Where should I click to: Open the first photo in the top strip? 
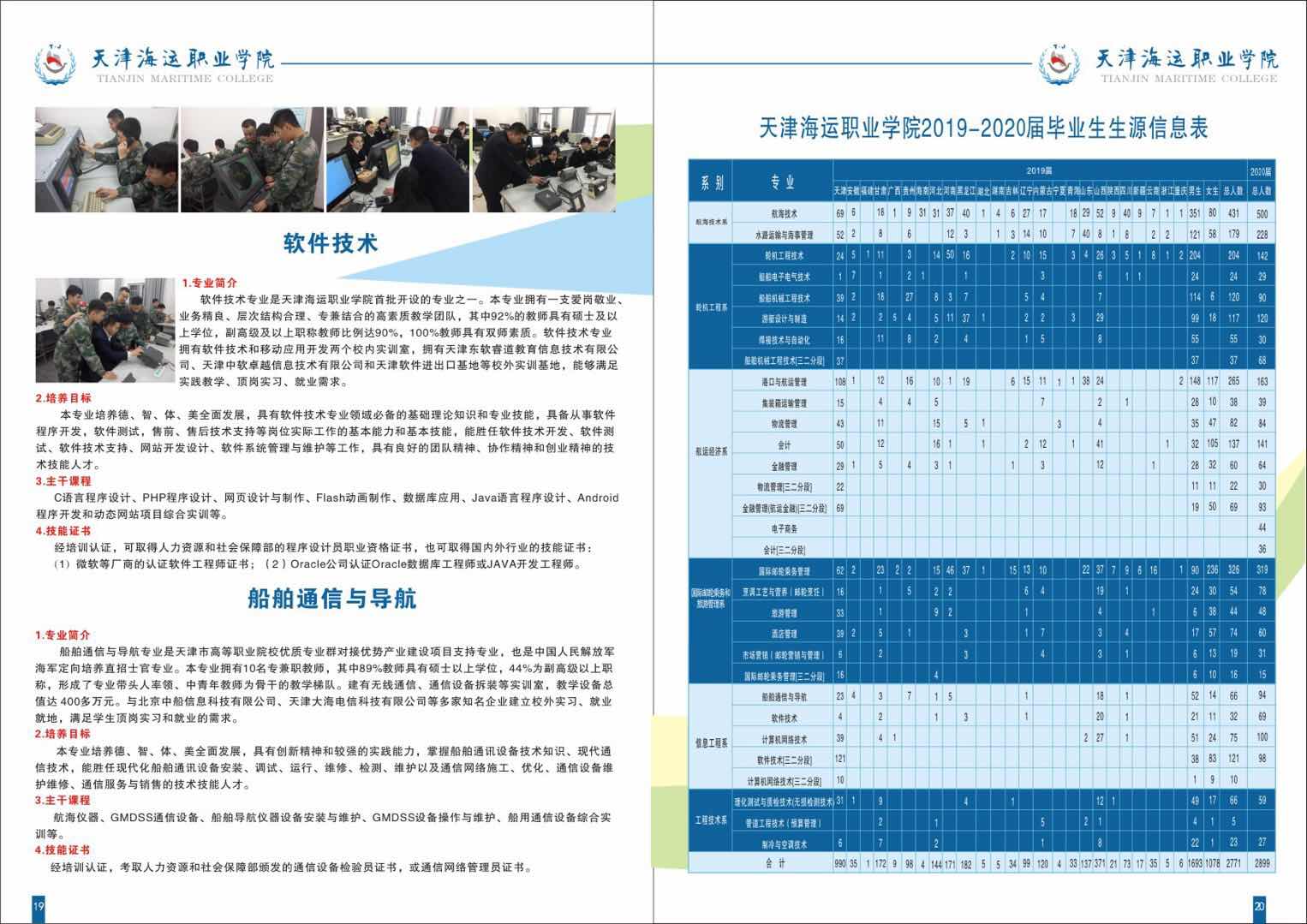105,159
